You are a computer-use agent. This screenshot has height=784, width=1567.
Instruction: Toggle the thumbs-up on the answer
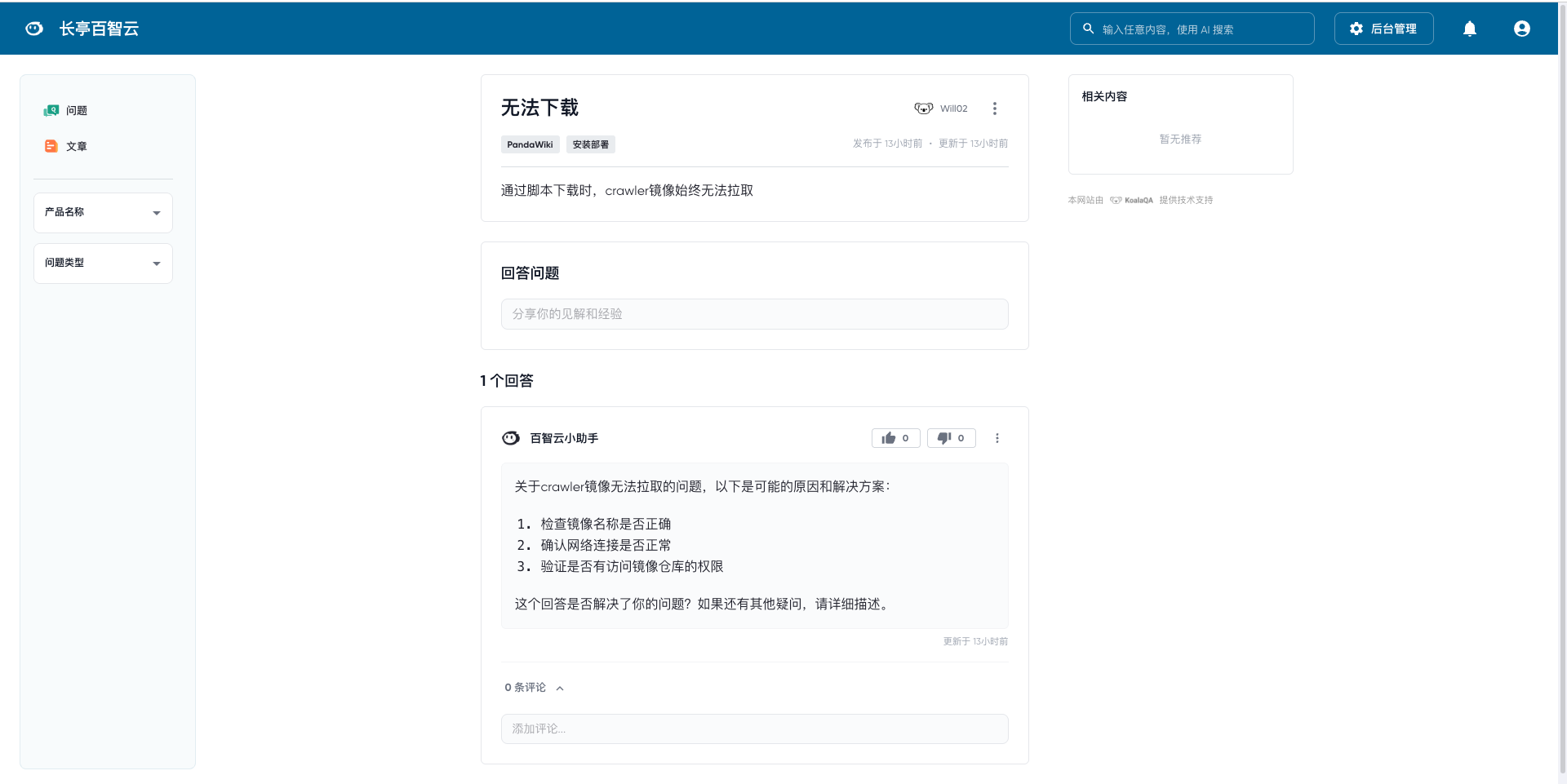(895, 438)
